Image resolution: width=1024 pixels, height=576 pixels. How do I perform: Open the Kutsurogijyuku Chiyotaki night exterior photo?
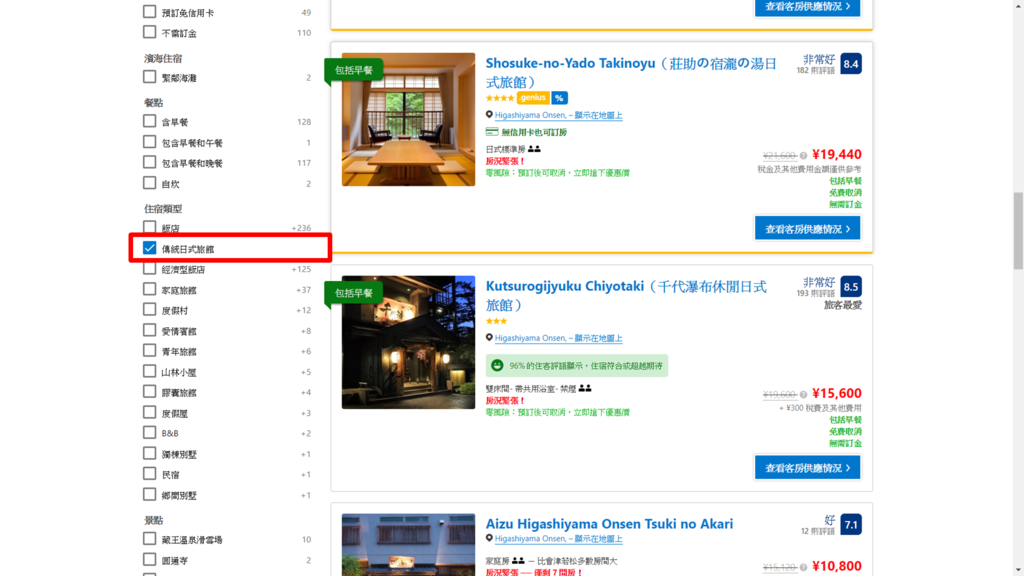pos(408,342)
